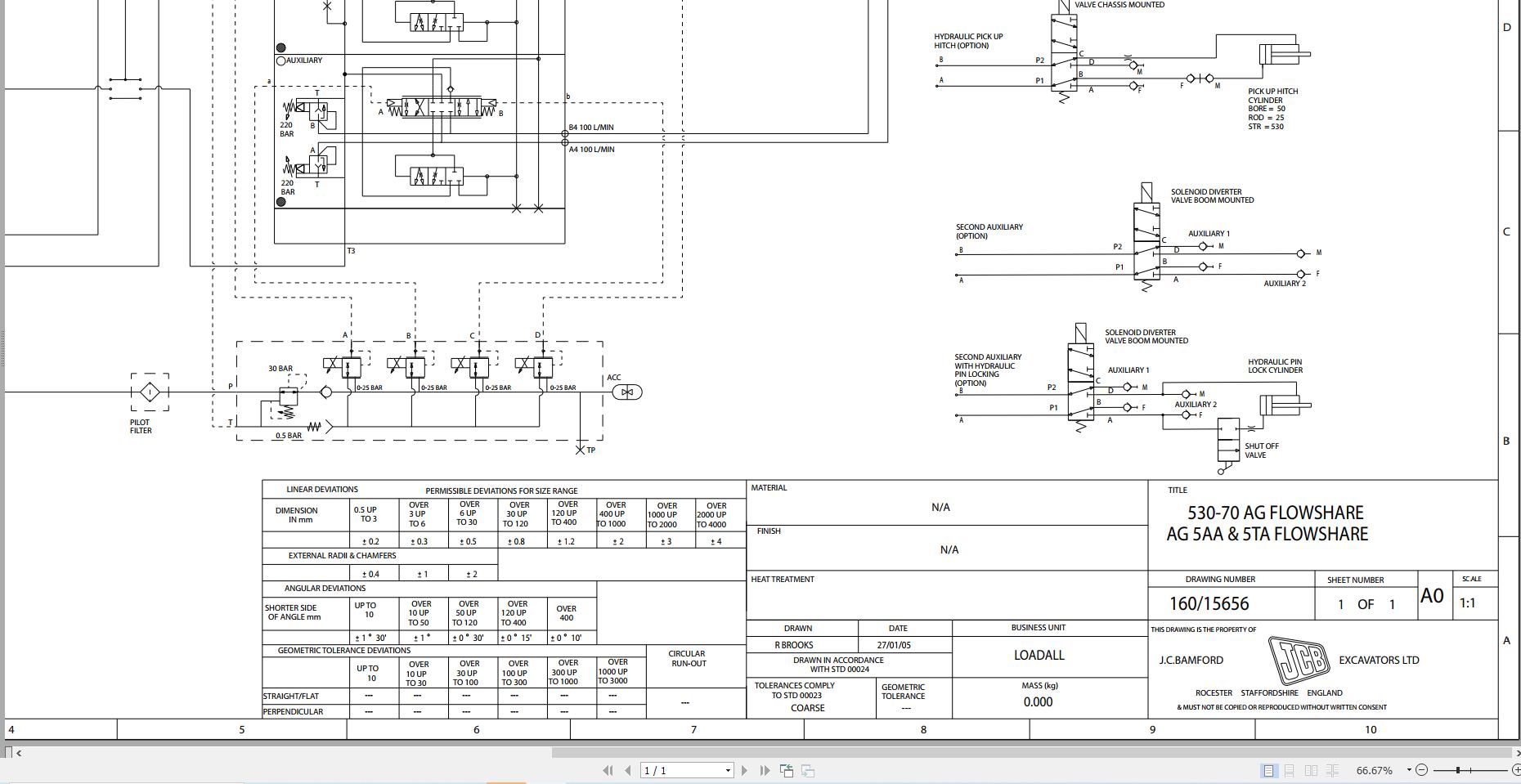Click the pilot filter symbol

tap(150, 392)
